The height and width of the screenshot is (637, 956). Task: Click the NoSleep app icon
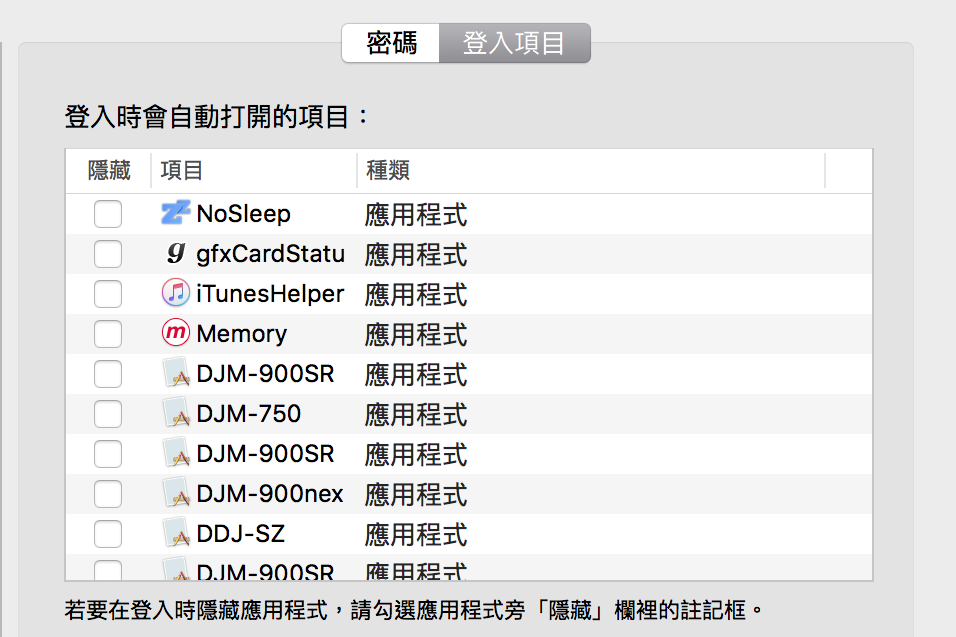pyautogui.click(x=175, y=213)
